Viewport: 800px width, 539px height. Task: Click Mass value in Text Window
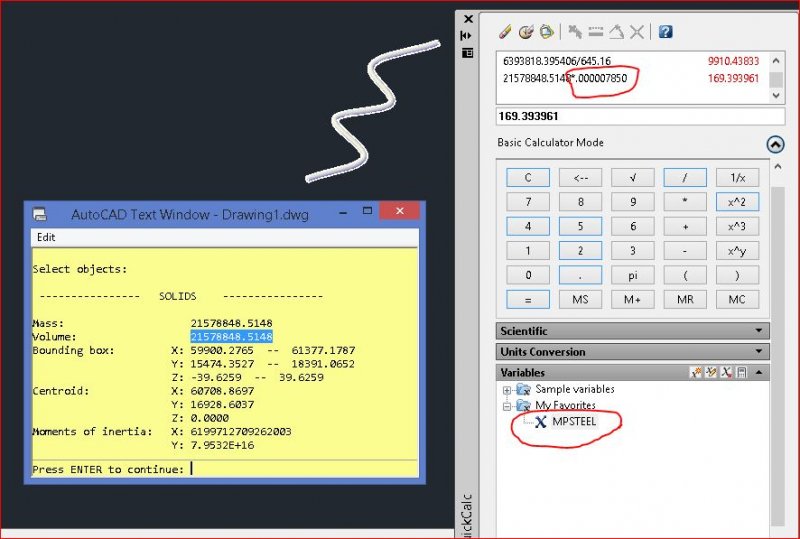coord(232,323)
